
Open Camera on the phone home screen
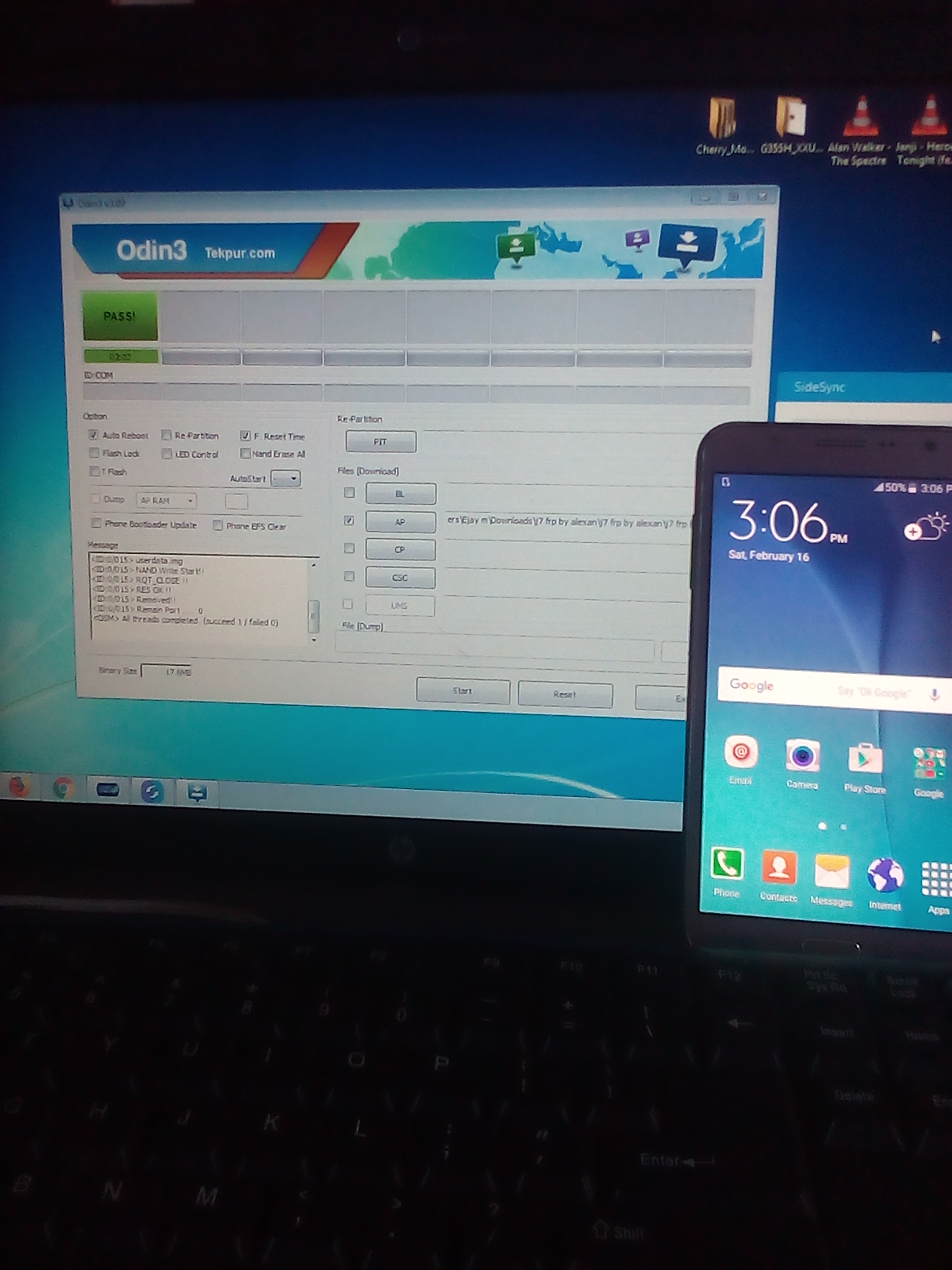802,763
